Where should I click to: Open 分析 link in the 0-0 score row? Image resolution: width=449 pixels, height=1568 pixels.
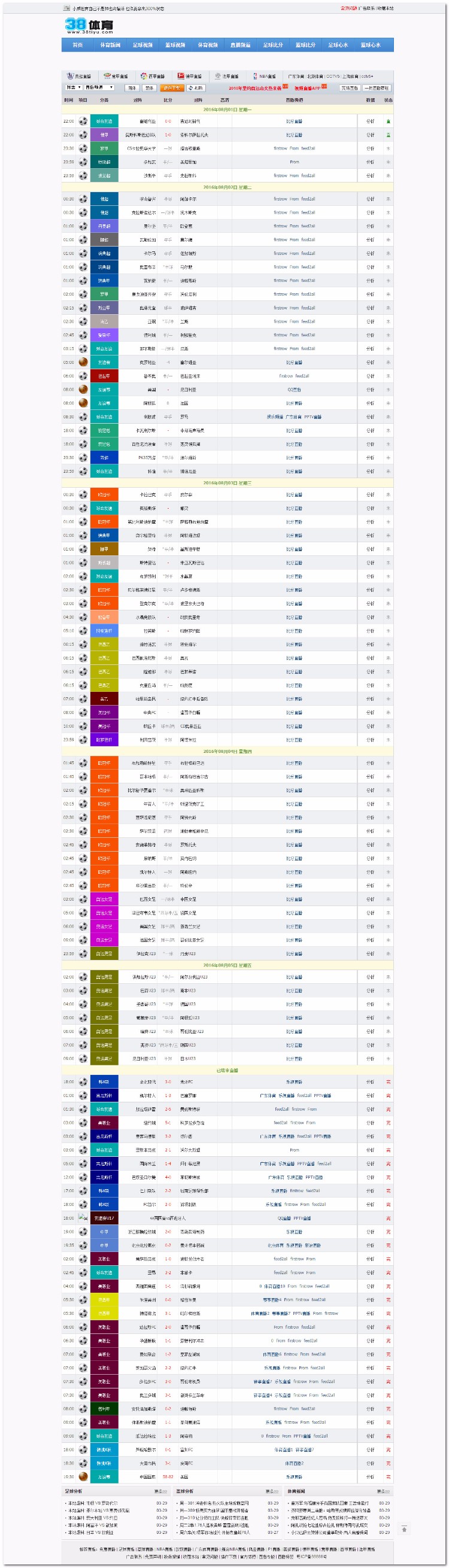coord(371,121)
